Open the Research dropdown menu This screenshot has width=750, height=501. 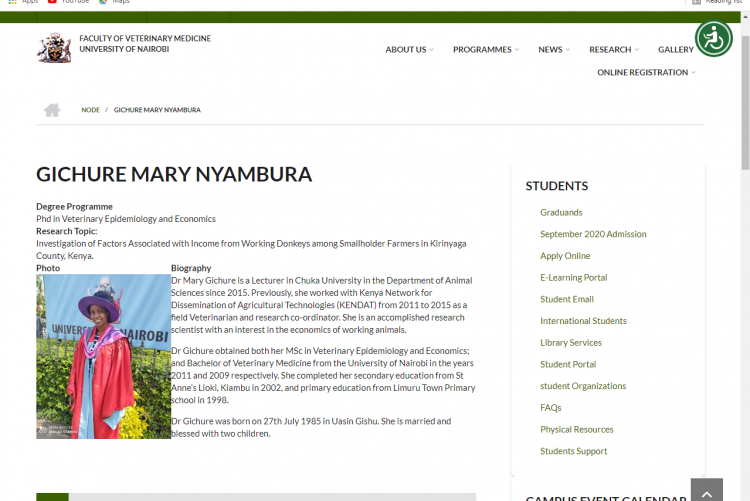click(613, 50)
